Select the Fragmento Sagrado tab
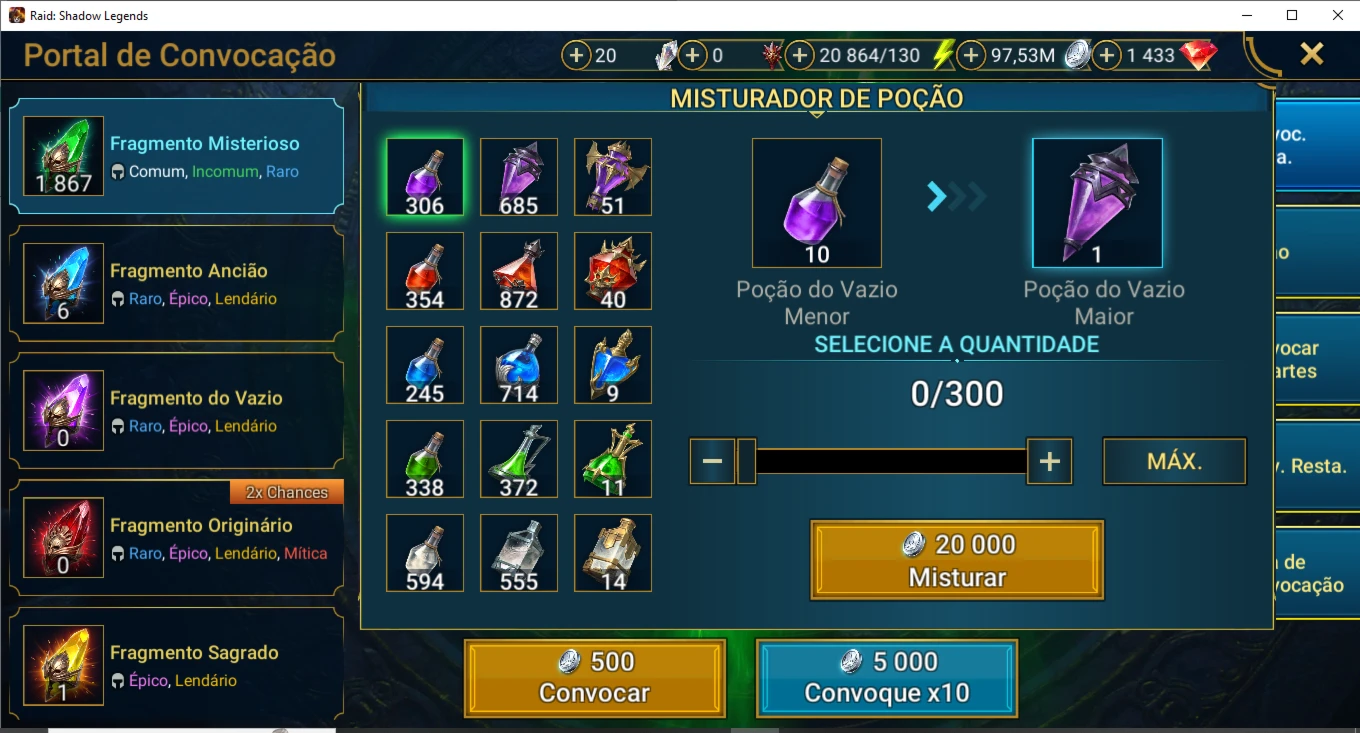This screenshot has height=733, width=1360. [x=176, y=665]
